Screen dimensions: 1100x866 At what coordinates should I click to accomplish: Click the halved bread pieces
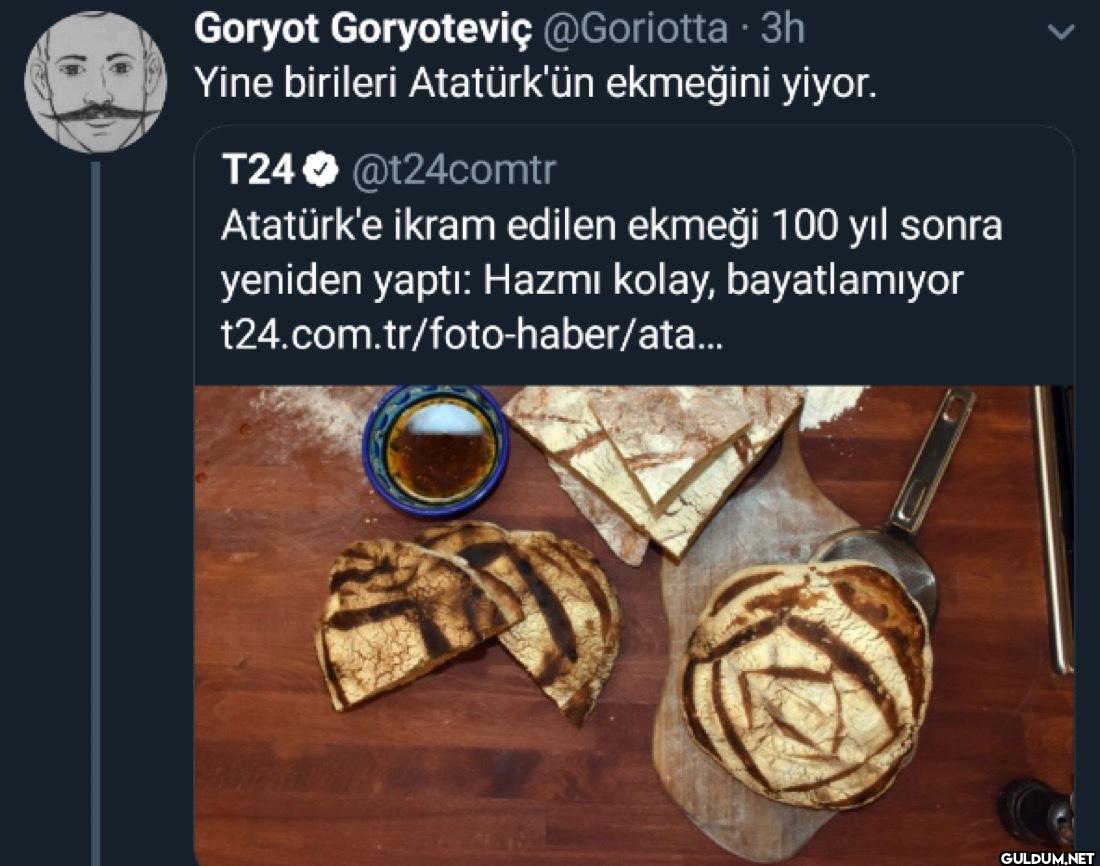468,620
